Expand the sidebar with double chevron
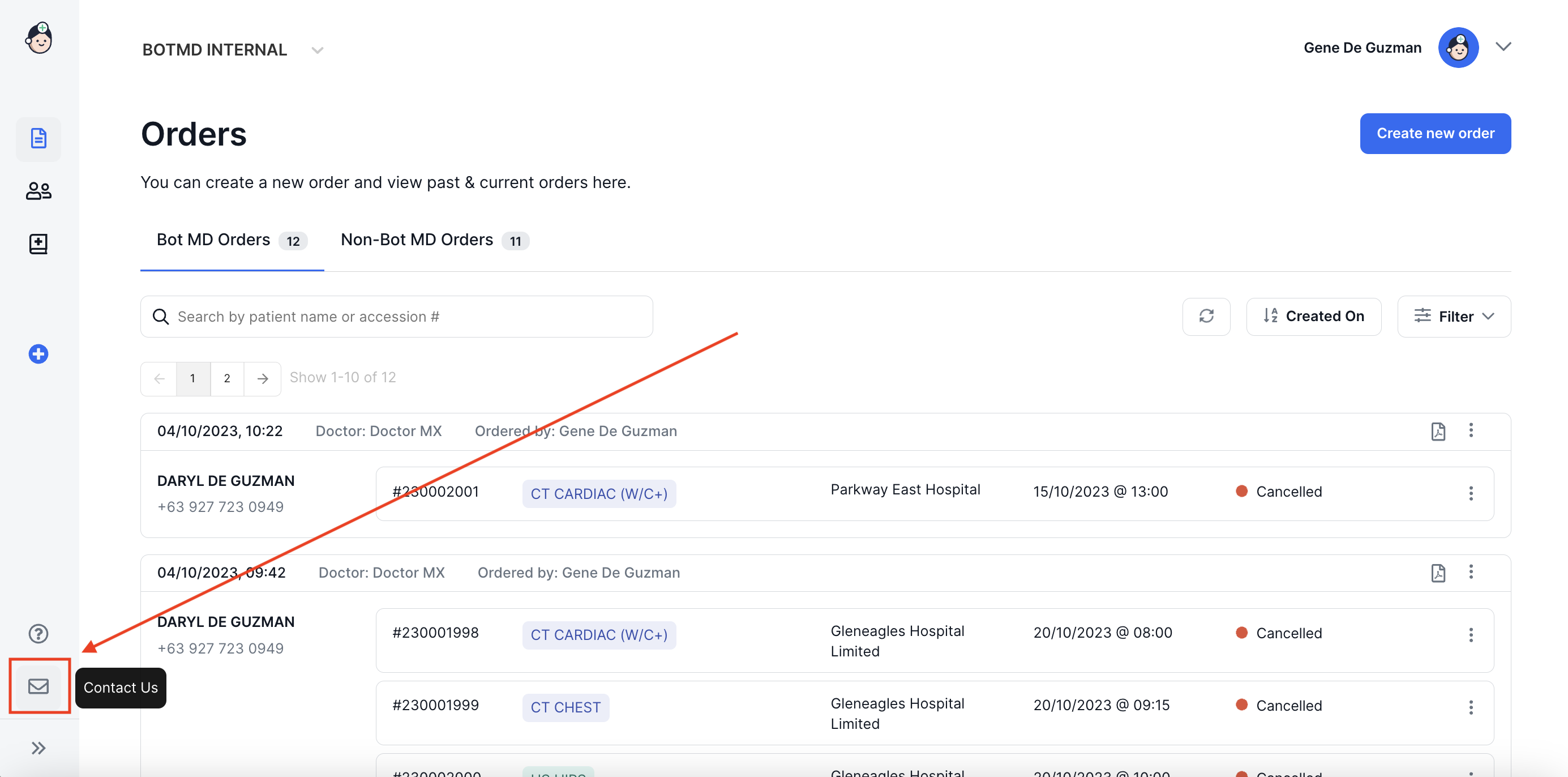This screenshot has width=1568, height=777. click(x=38, y=748)
